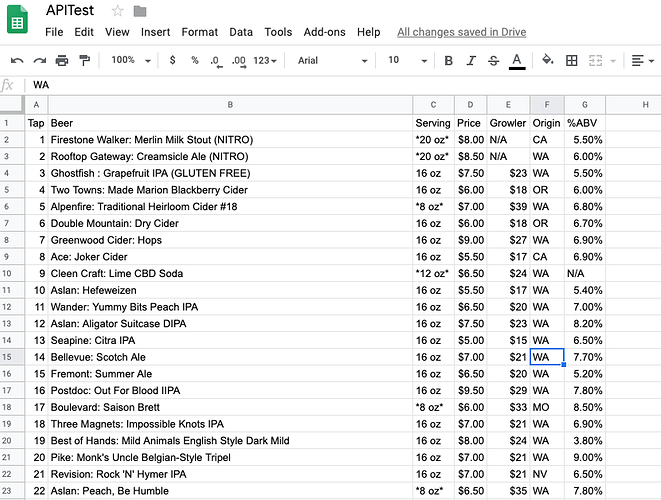Toggle Strikethrough formatting

493,61
